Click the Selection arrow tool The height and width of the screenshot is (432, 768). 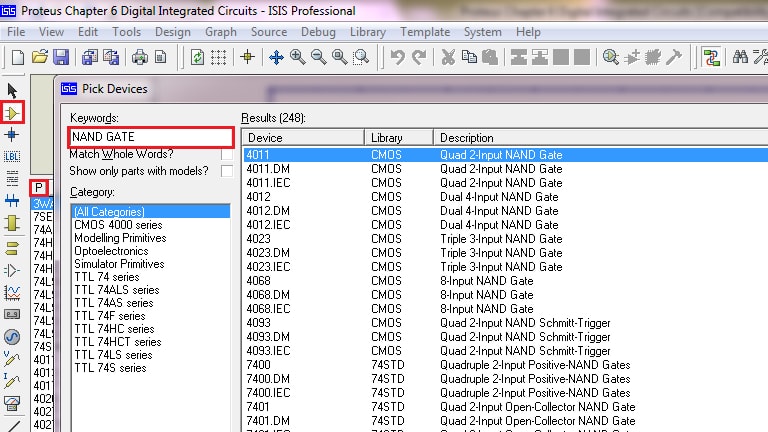click(x=13, y=91)
